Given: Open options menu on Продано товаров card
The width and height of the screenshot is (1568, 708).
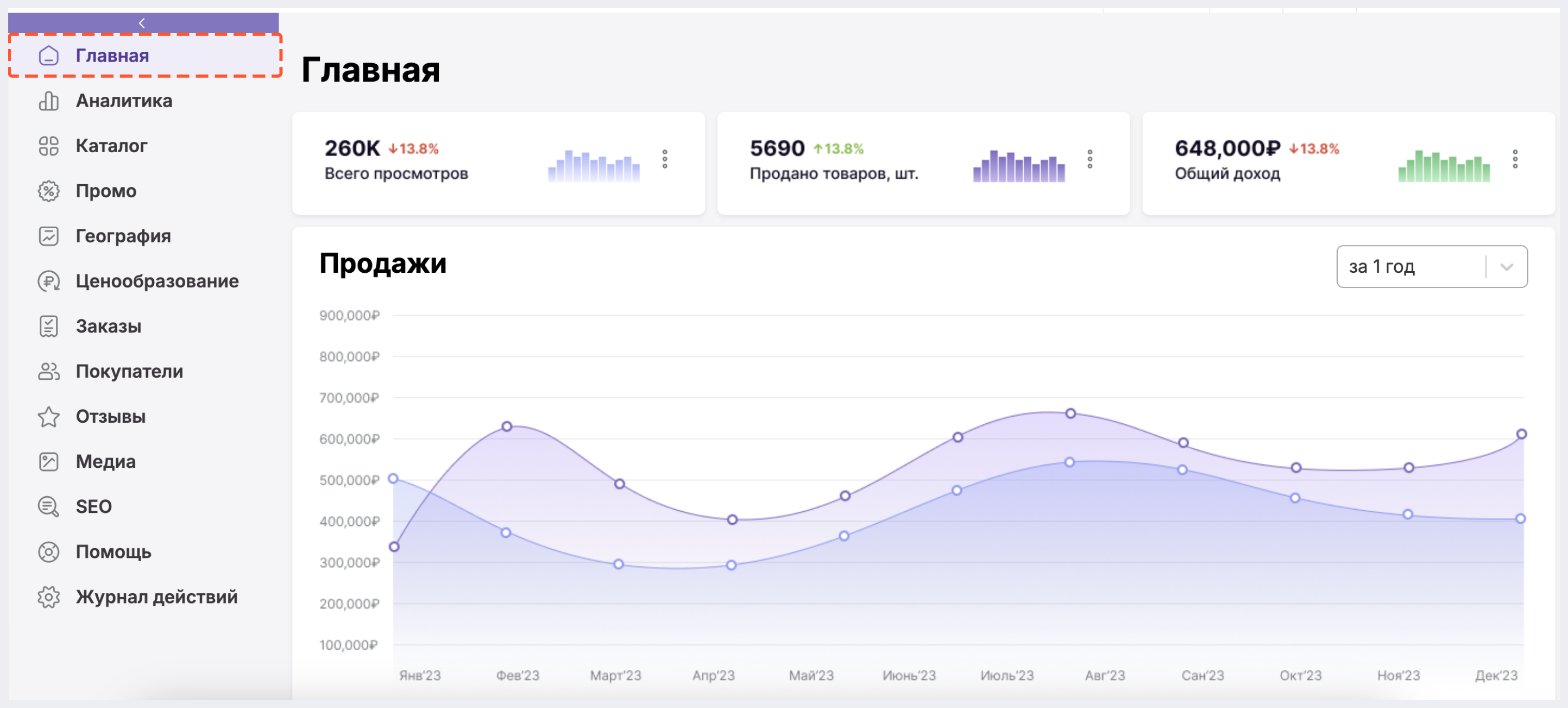Looking at the screenshot, I should pyautogui.click(x=1089, y=159).
